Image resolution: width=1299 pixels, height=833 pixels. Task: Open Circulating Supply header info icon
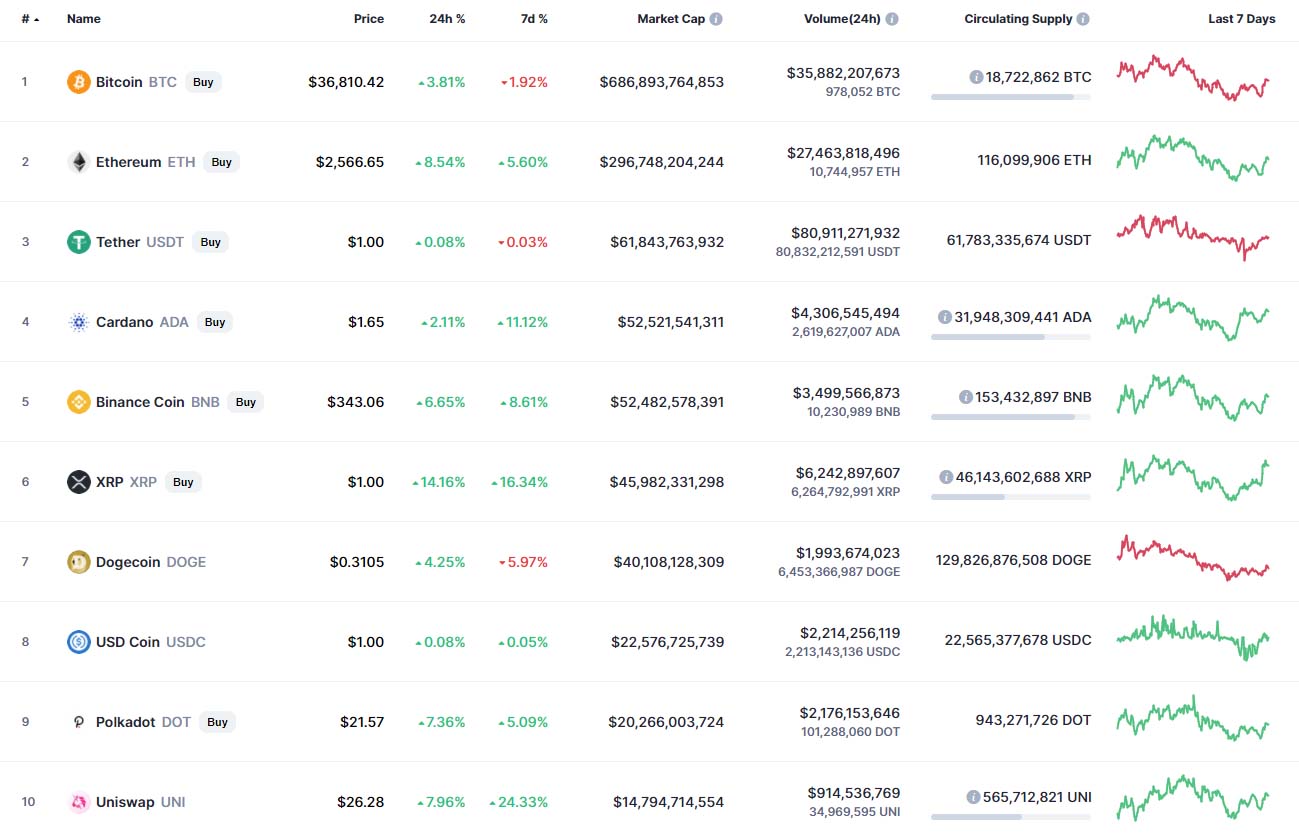coord(1083,19)
